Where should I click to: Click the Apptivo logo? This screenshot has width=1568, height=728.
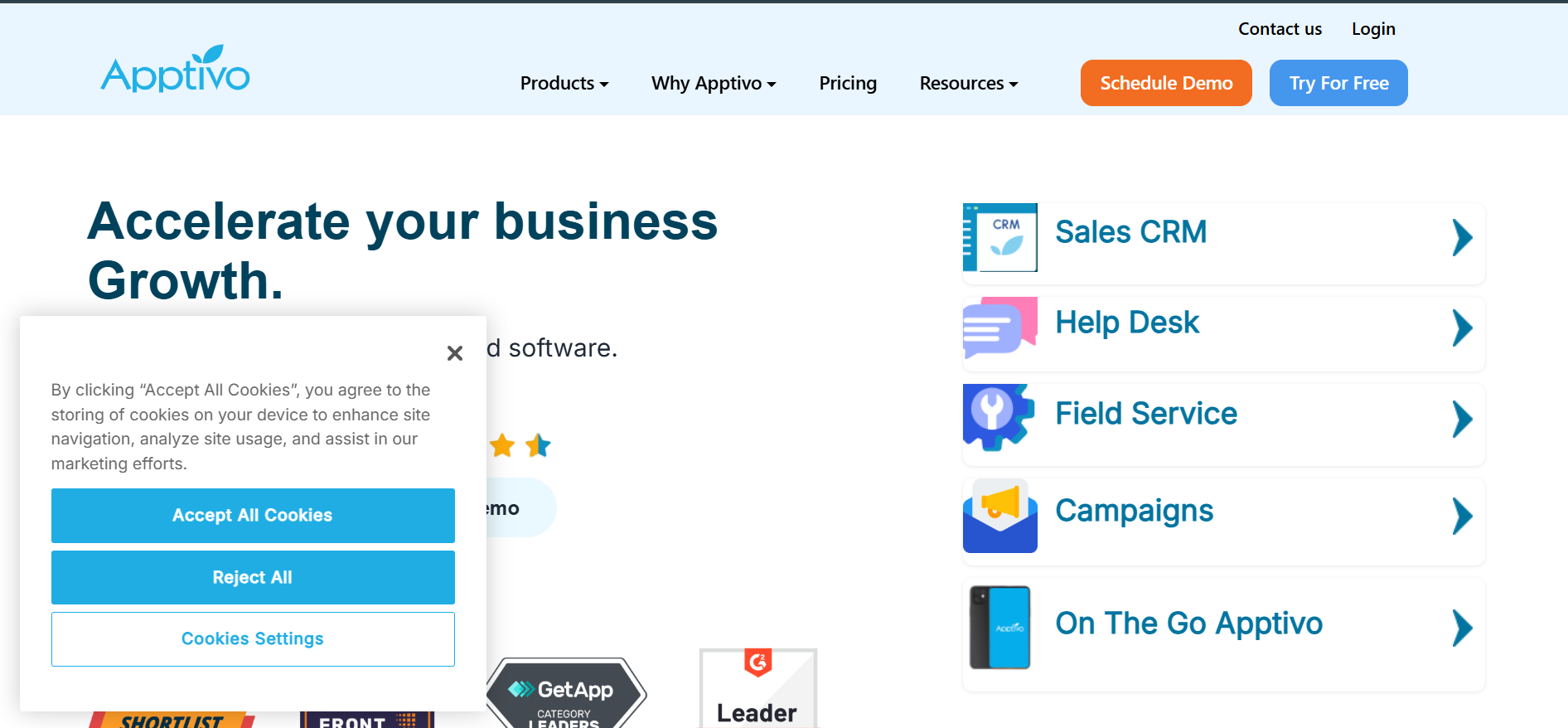pos(175,69)
